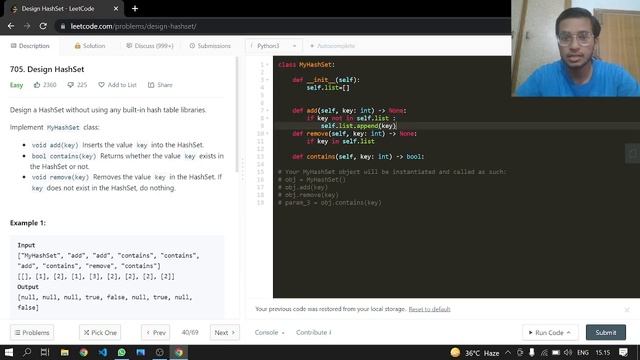
Task: Go to next problem with Next
Action: tap(224, 333)
